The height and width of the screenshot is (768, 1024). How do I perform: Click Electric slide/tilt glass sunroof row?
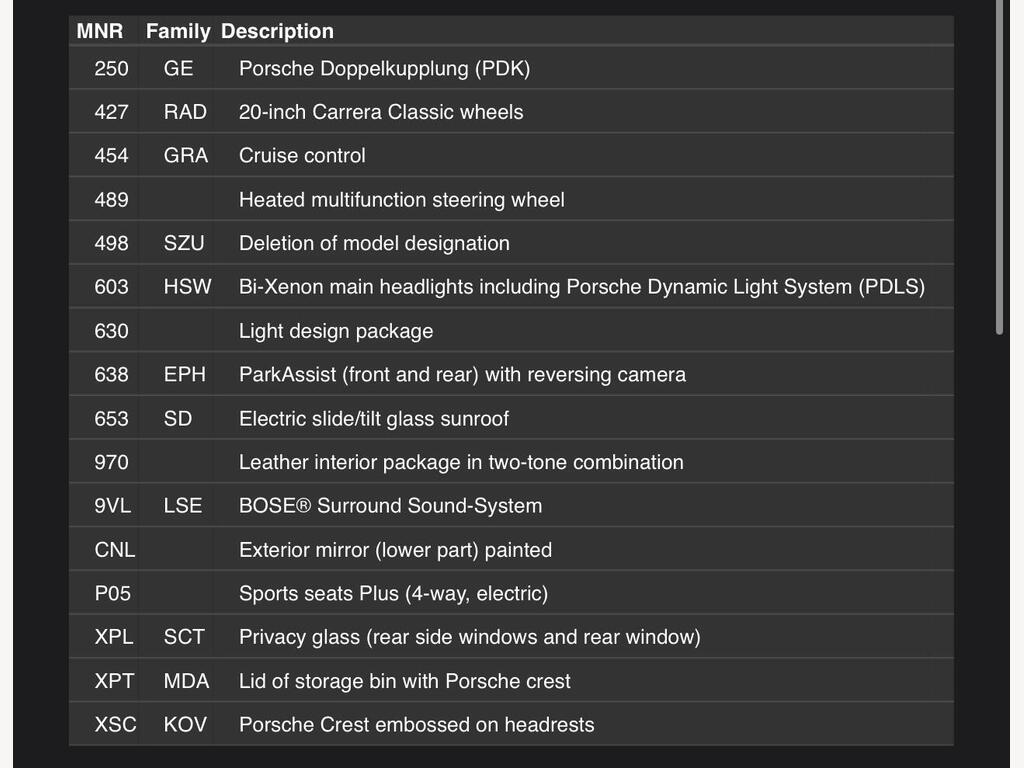coord(511,418)
